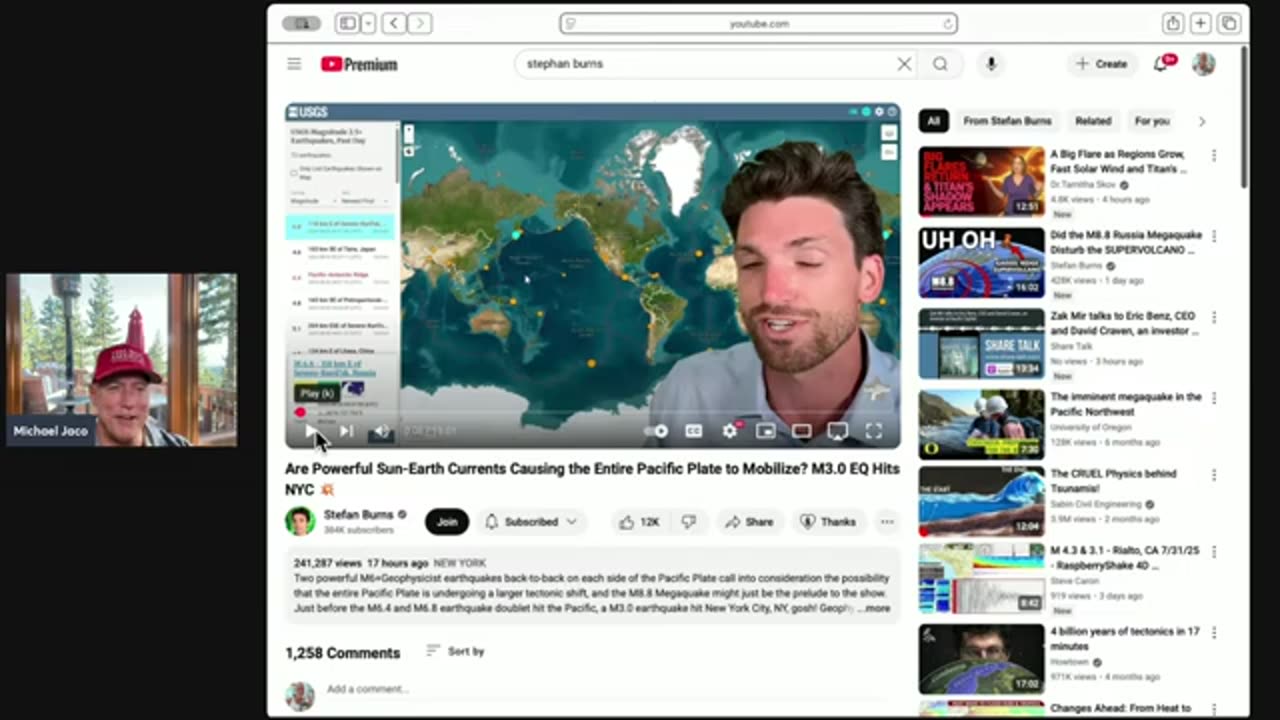Go to the YouTube Premium home logo
The image size is (1280, 720).
tap(359, 64)
